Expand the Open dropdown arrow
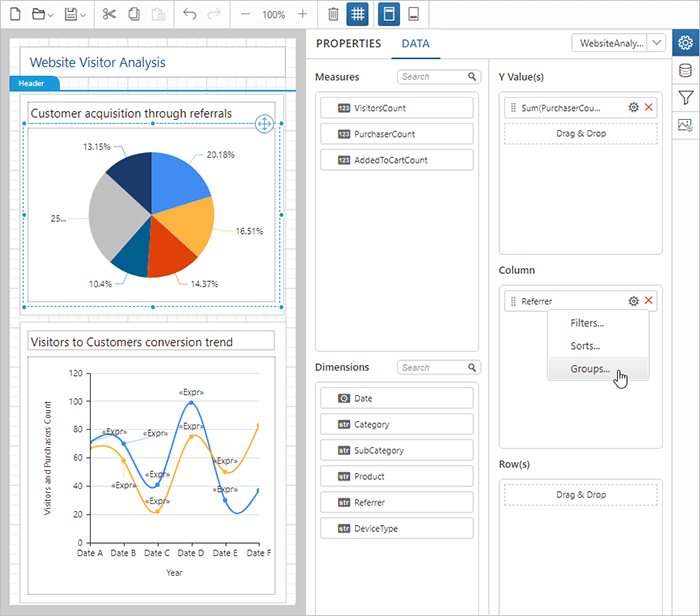Screen dimensions: 700x616 point(50,15)
